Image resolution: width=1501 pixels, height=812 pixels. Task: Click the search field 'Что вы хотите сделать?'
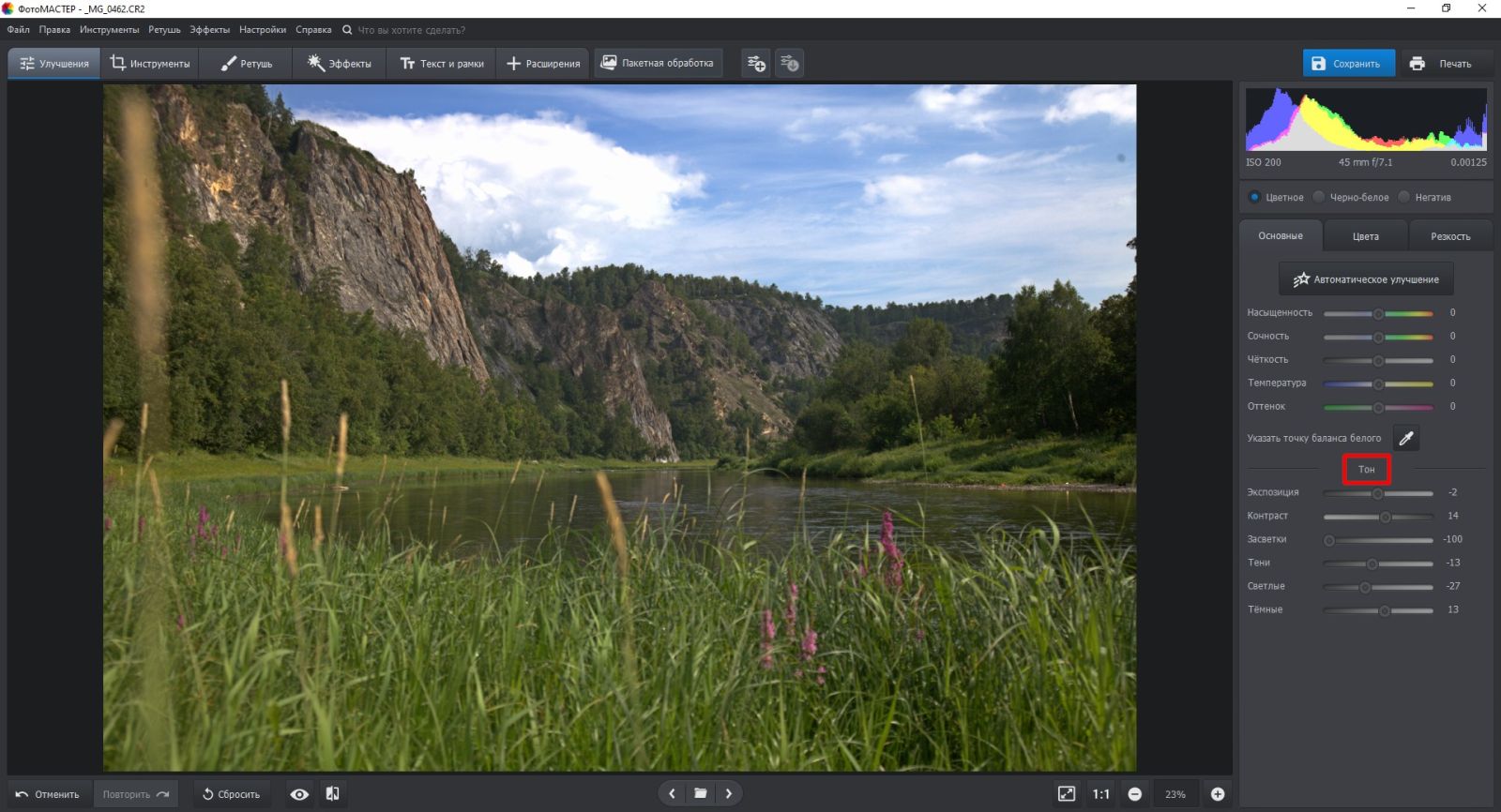(411, 30)
